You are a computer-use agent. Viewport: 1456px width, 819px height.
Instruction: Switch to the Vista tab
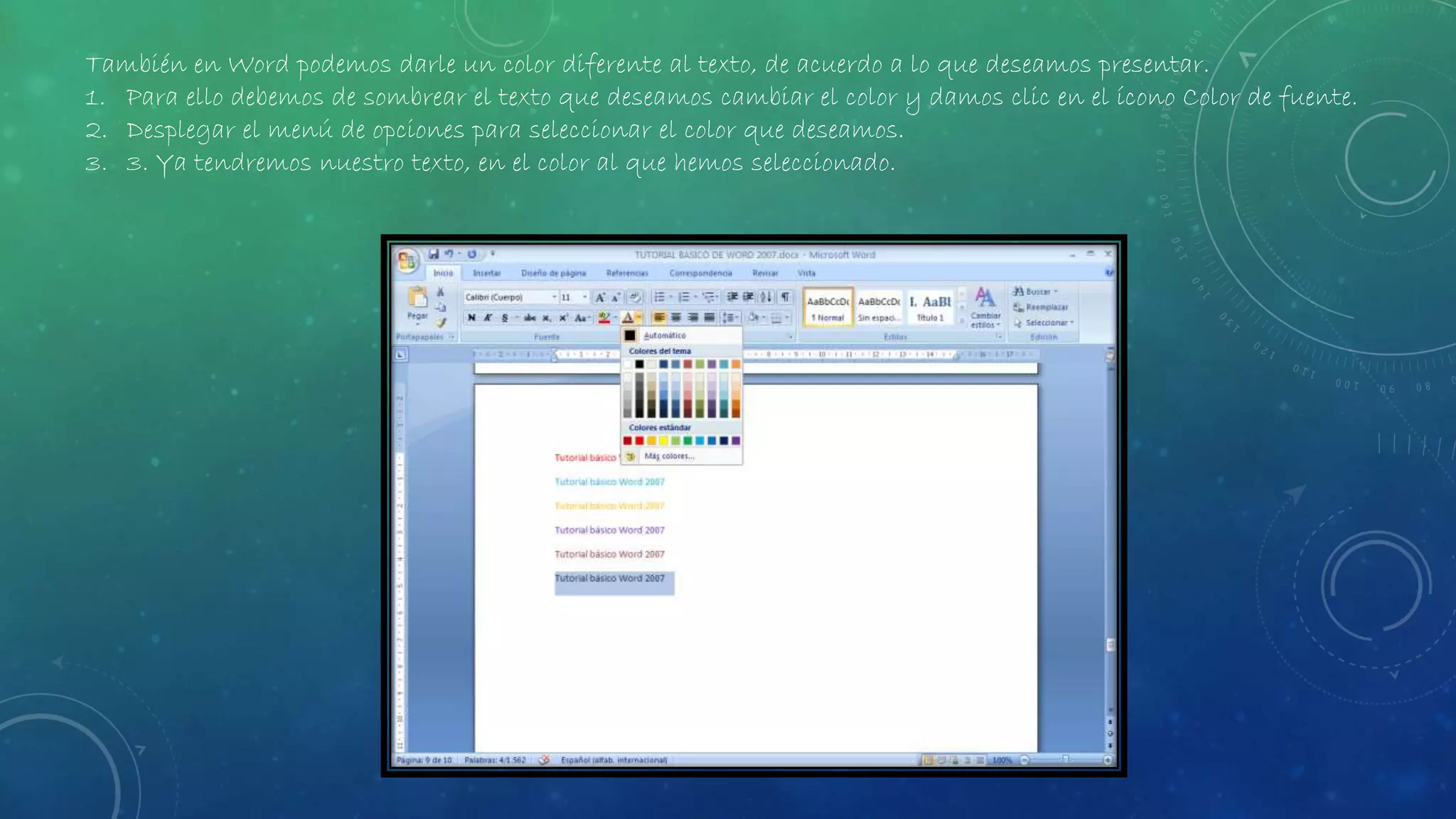pos(806,273)
